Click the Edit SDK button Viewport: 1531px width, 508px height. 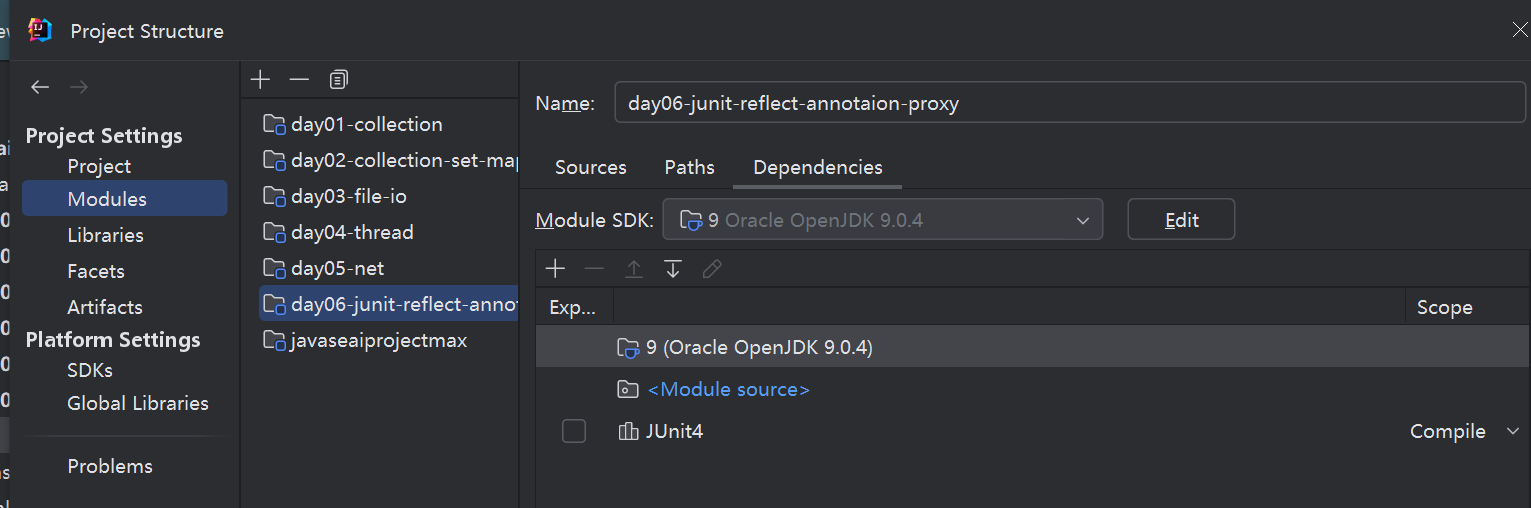(x=1181, y=220)
